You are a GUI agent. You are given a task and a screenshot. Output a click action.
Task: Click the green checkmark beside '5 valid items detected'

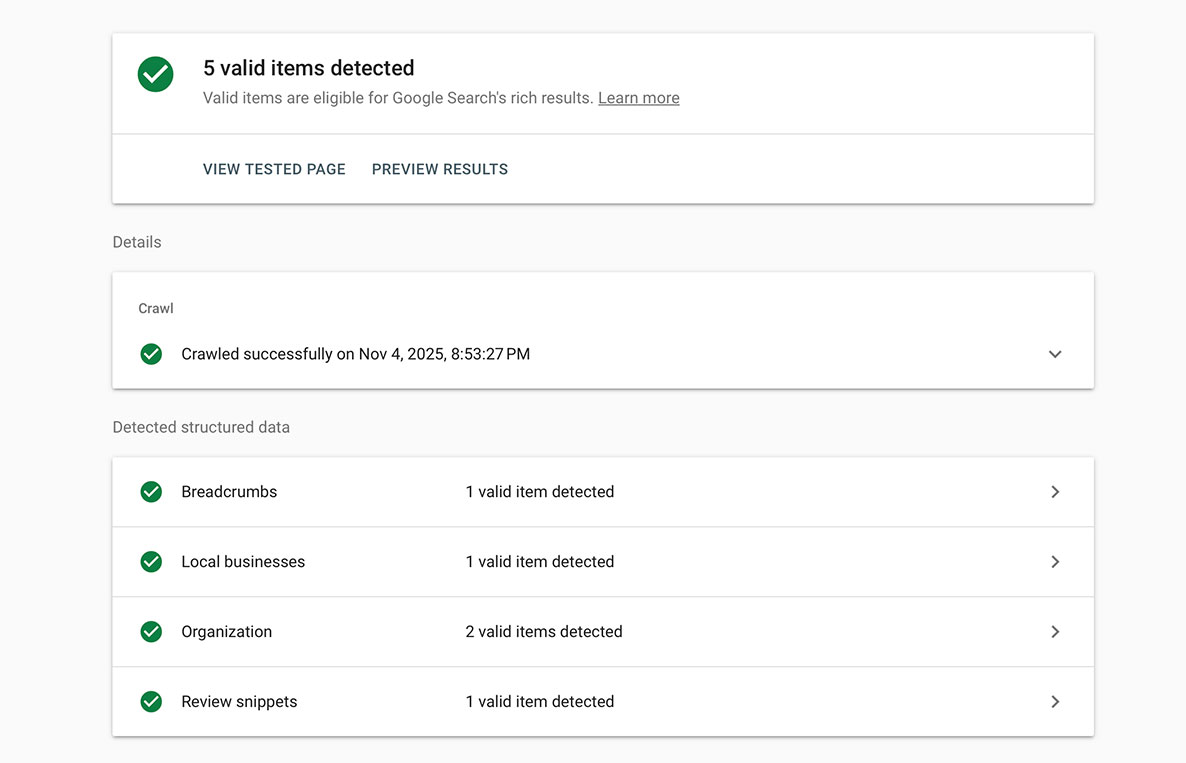(155, 74)
